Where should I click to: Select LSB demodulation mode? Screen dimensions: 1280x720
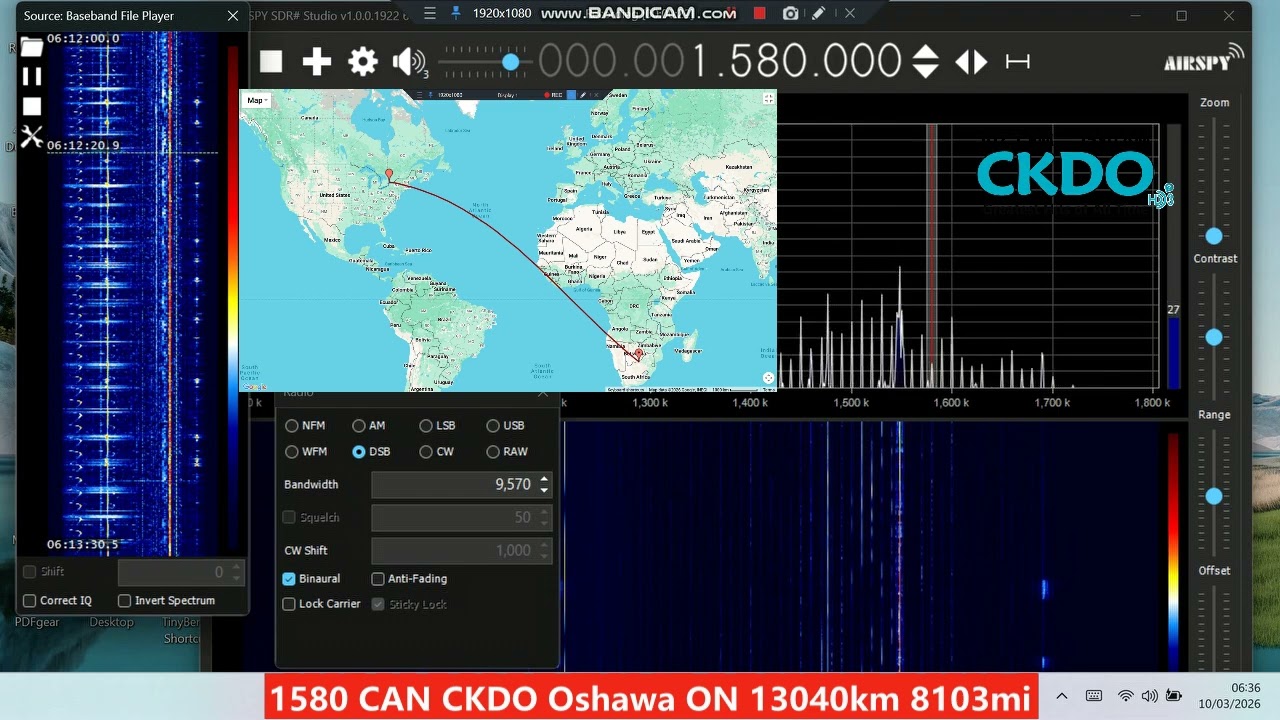point(426,426)
